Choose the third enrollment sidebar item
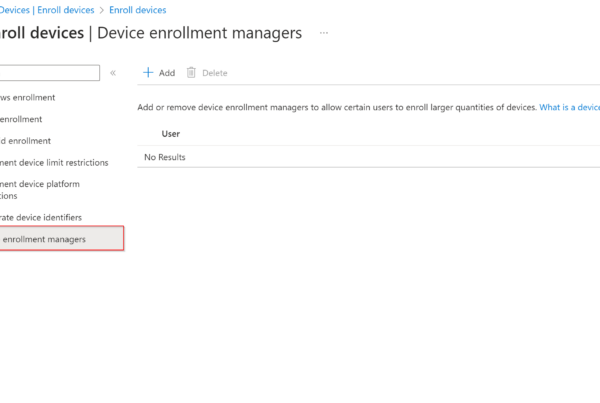Image resolution: width=600 pixels, height=403 pixels. click(x=26, y=141)
